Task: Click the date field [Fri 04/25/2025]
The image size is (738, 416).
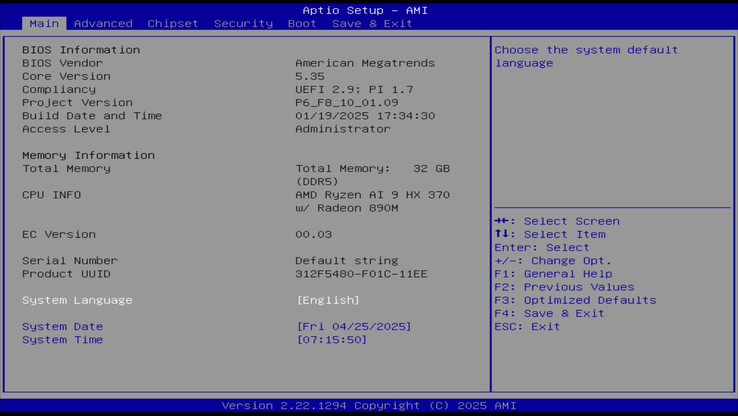Action: coord(354,327)
